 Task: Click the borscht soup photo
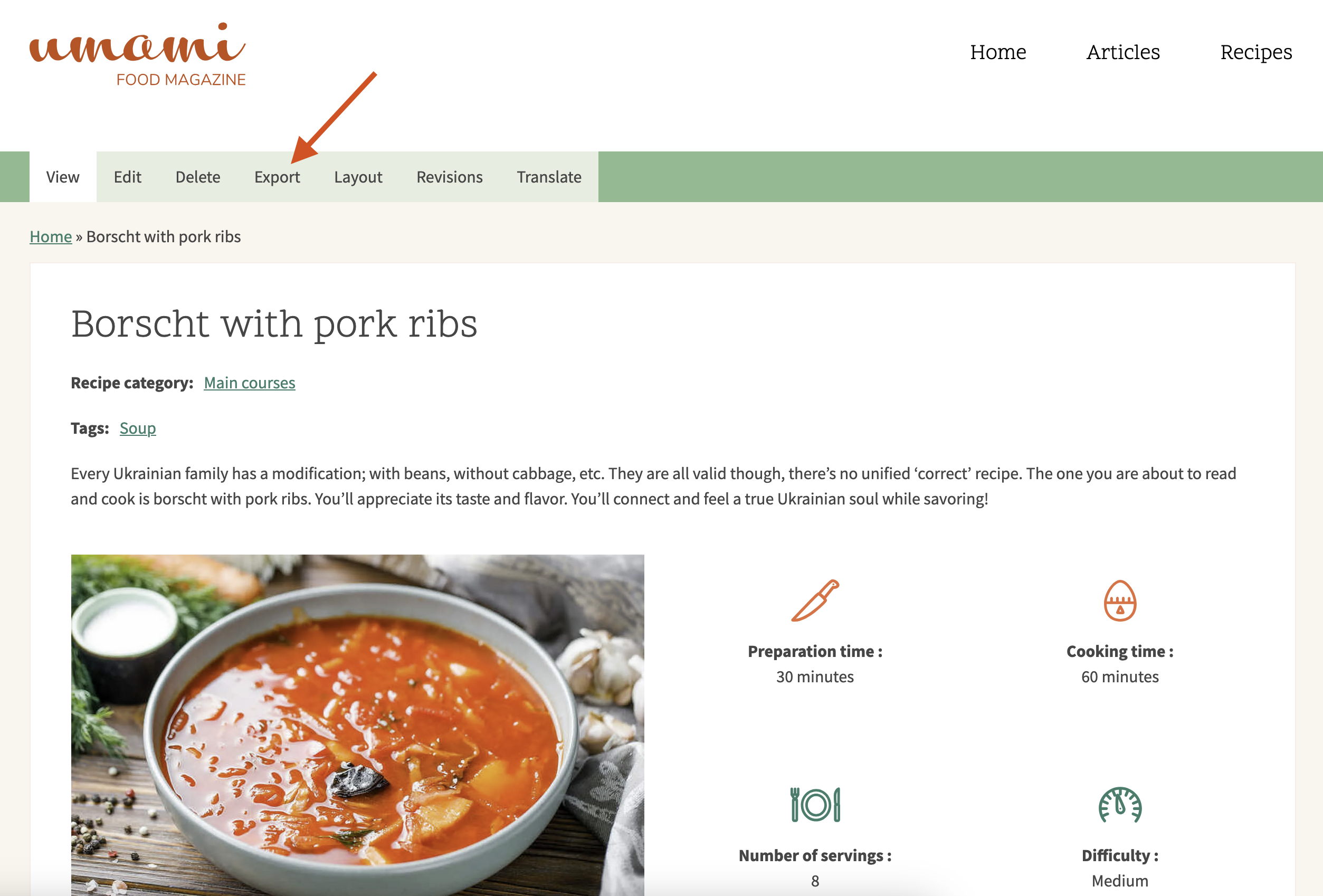tap(357, 725)
